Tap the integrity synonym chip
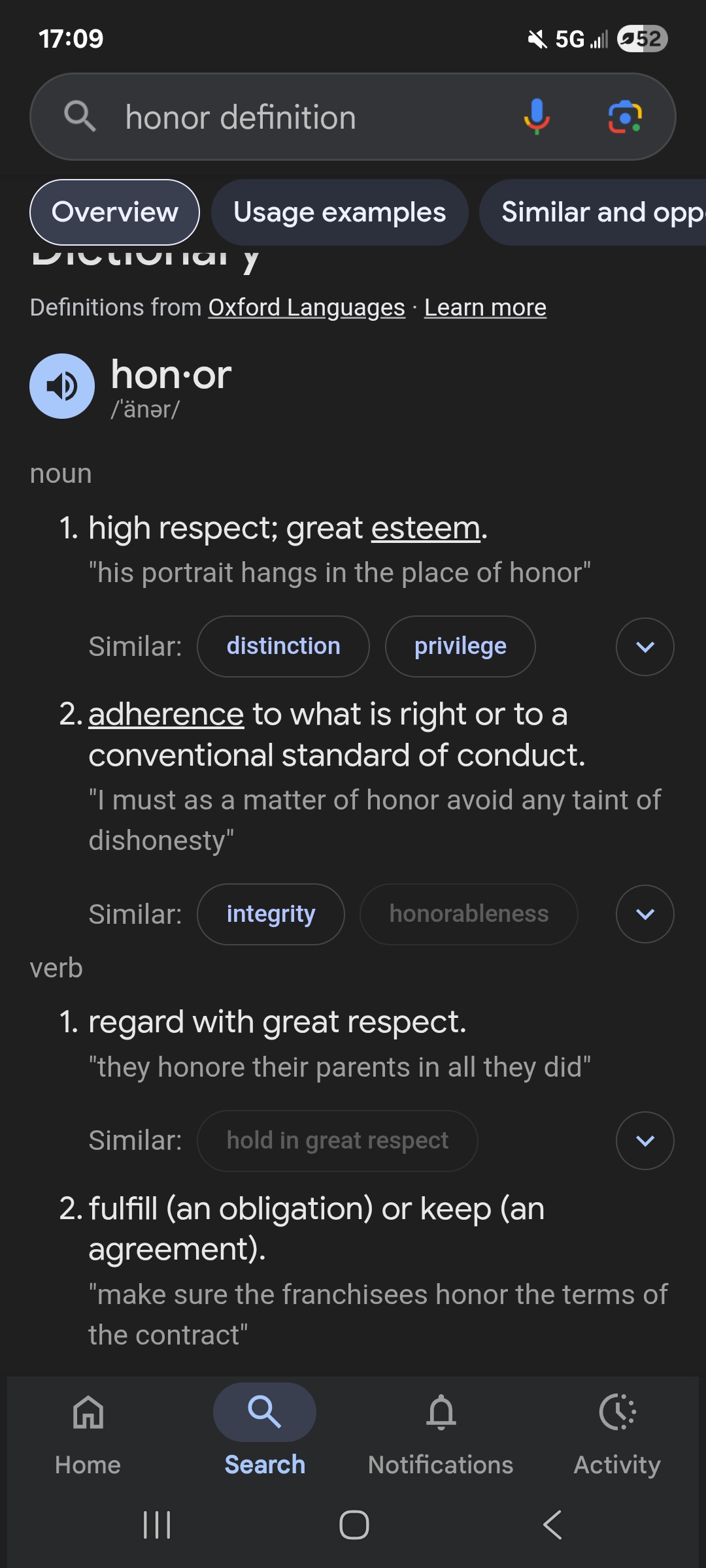Image resolution: width=706 pixels, height=1568 pixels. [271, 914]
